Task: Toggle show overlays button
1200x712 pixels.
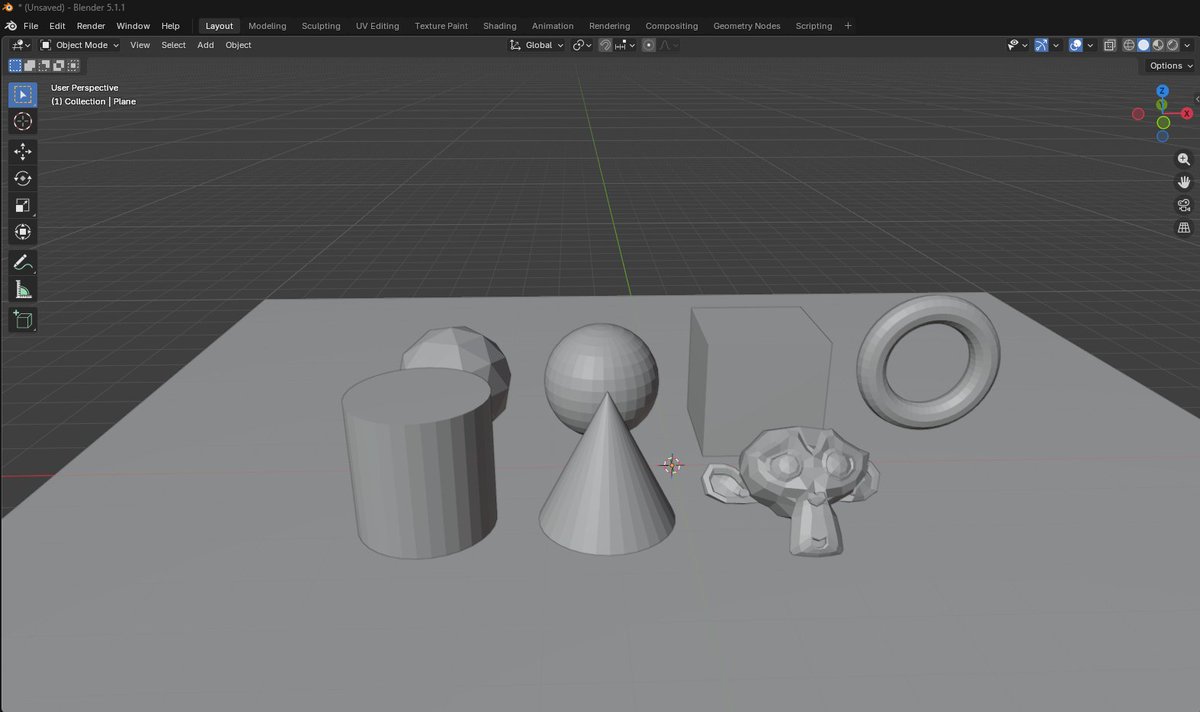Action: pyautogui.click(x=1075, y=45)
